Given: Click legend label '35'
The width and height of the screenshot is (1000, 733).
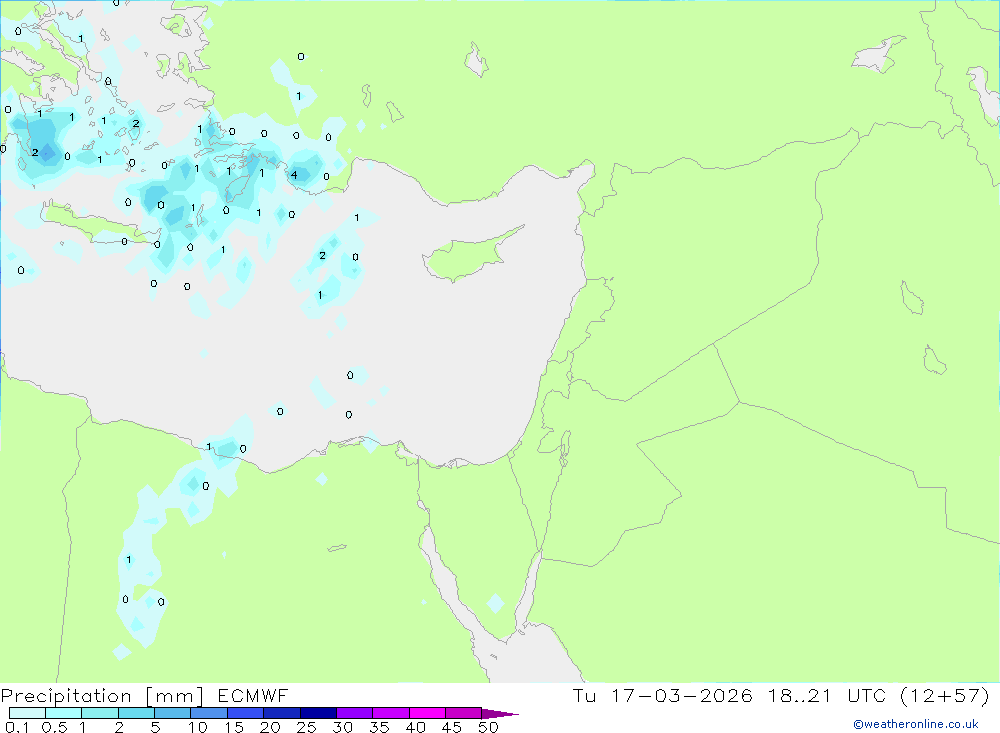Looking at the screenshot, I should point(379,727).
